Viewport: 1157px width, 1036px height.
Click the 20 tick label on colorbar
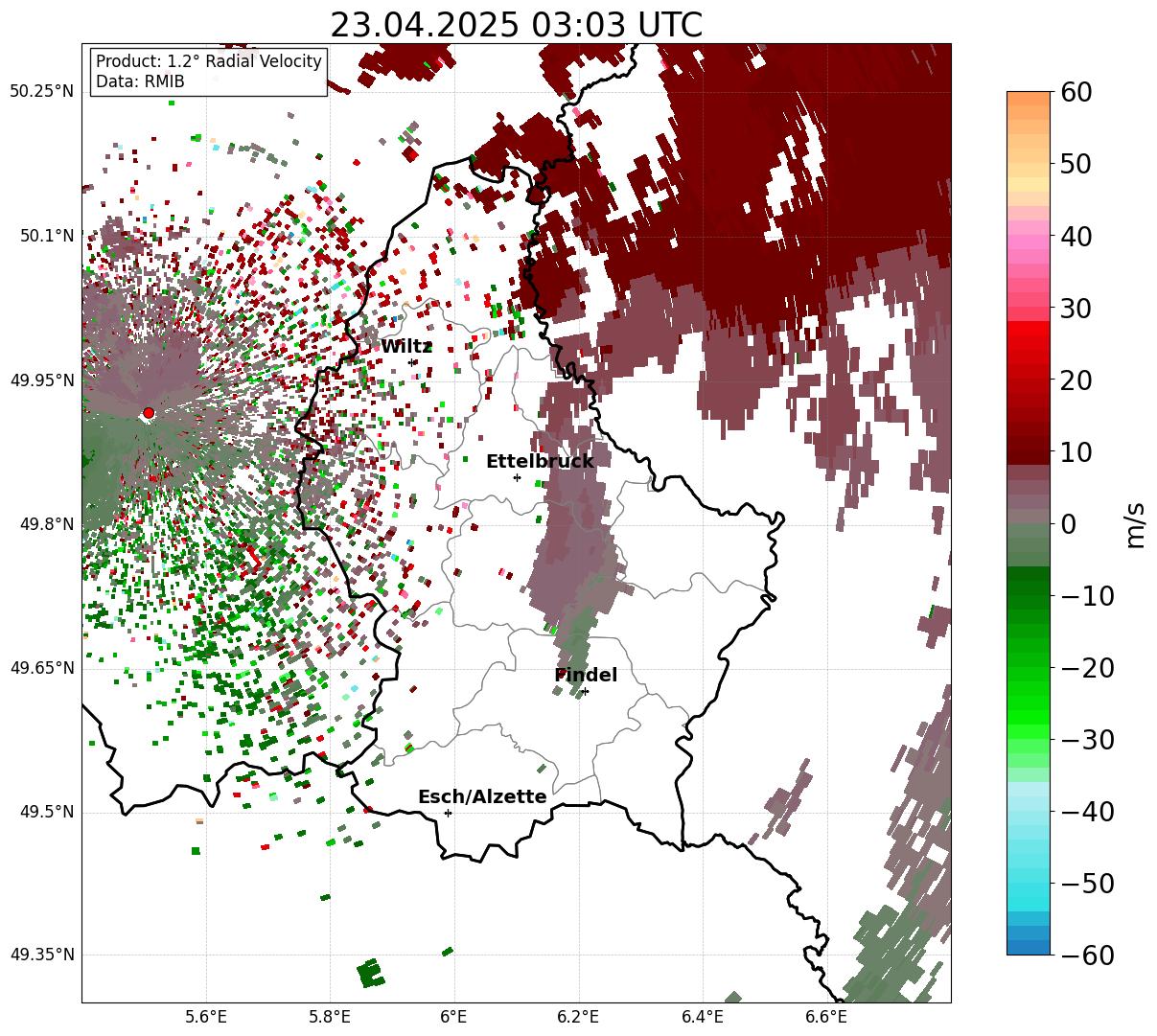(x=1076, y=380)
